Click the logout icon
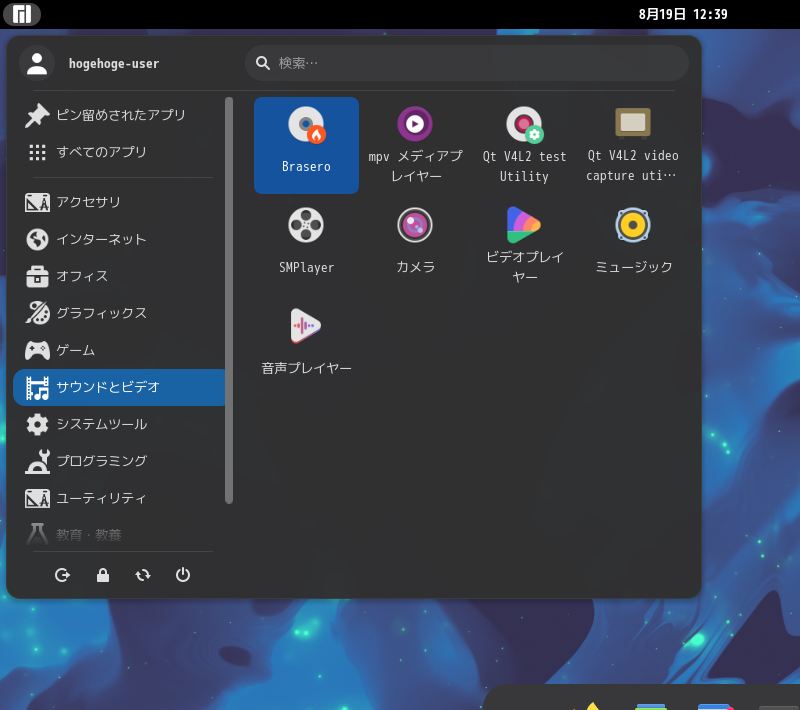The width and height of the screenshot is (800, 710). tap(62, 575)
